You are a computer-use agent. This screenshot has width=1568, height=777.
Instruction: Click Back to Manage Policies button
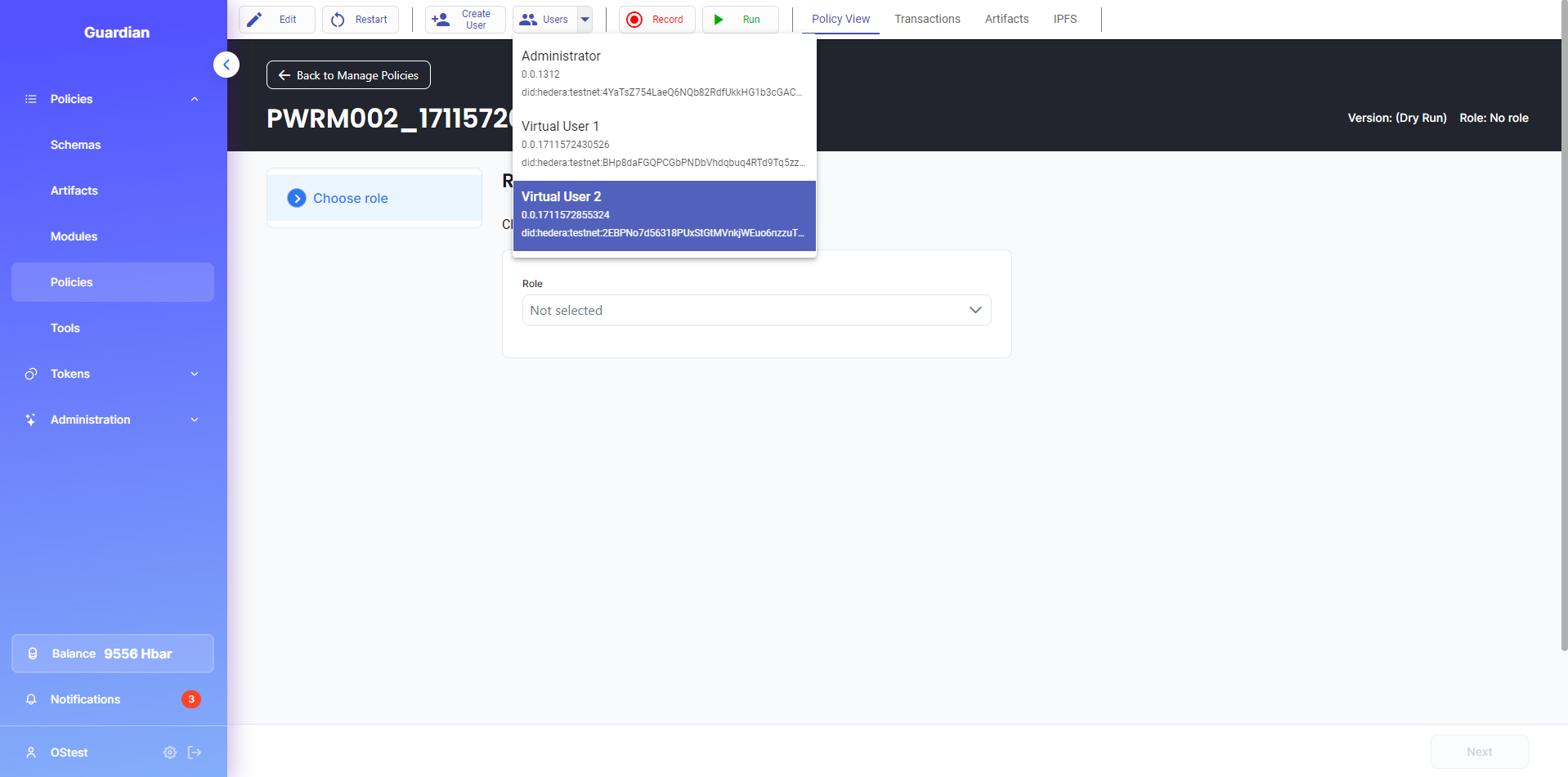(348, 75)
